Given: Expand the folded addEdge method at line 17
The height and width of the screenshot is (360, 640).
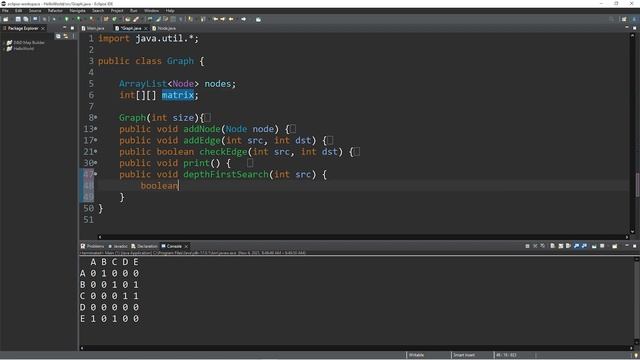Looking at the screenshot, I should [96, 140].
